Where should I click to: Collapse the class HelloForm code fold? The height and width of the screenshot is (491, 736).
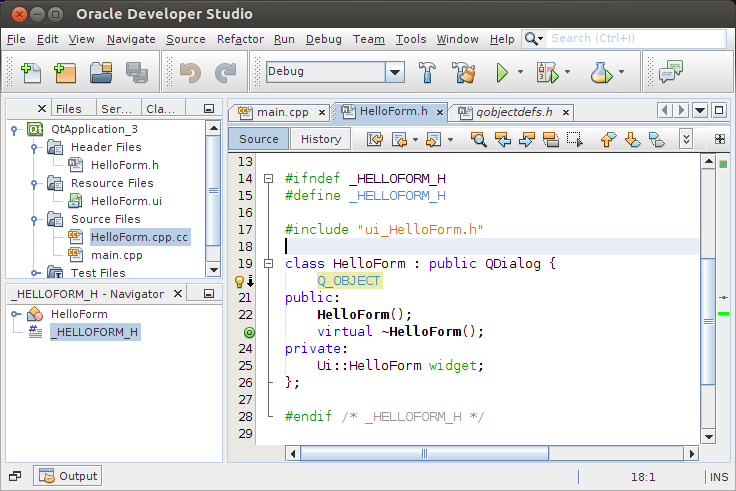coord(268,264)
